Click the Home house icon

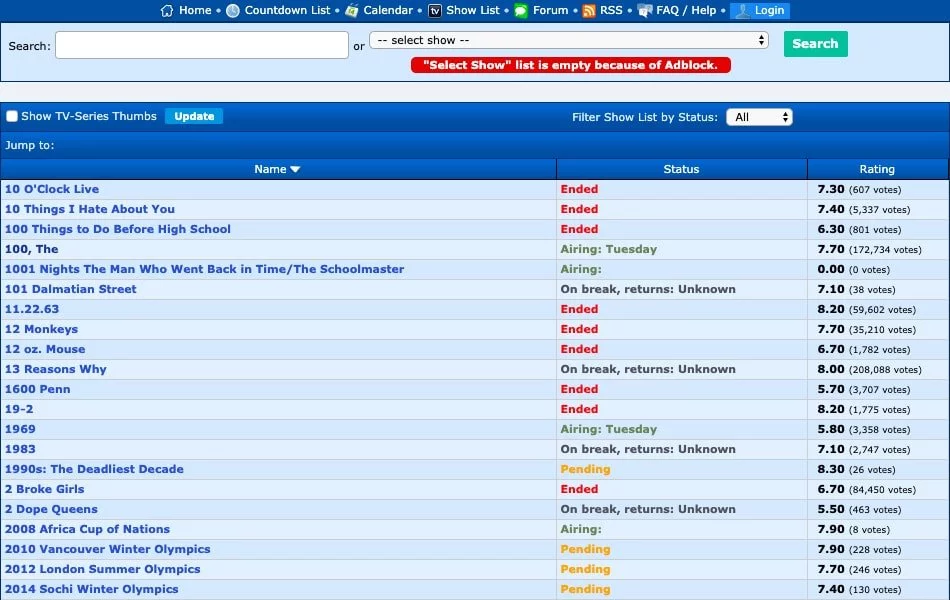pyautogui.click(x=167, y=11)
